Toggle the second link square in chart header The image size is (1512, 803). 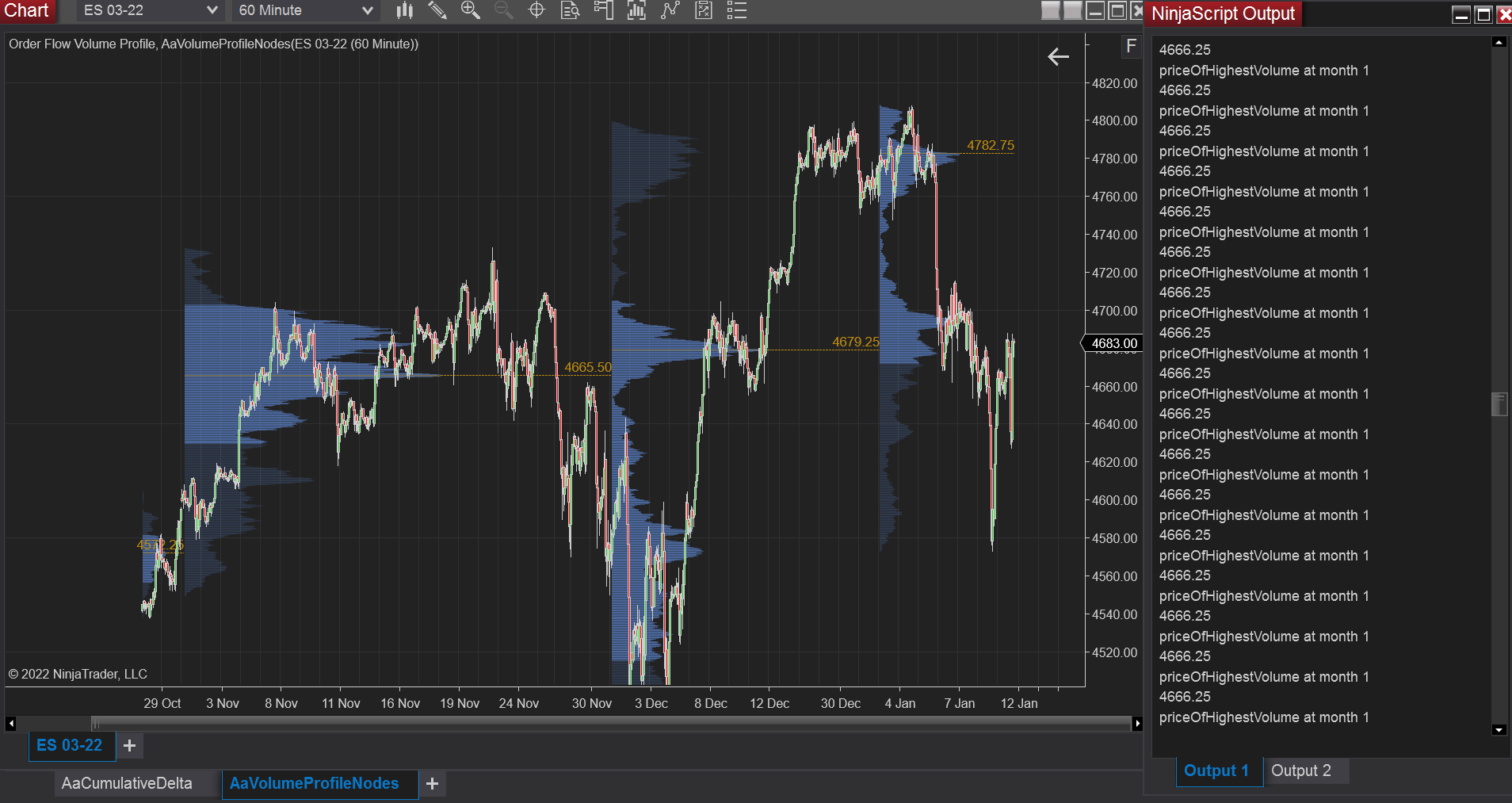pos(1072,10)
